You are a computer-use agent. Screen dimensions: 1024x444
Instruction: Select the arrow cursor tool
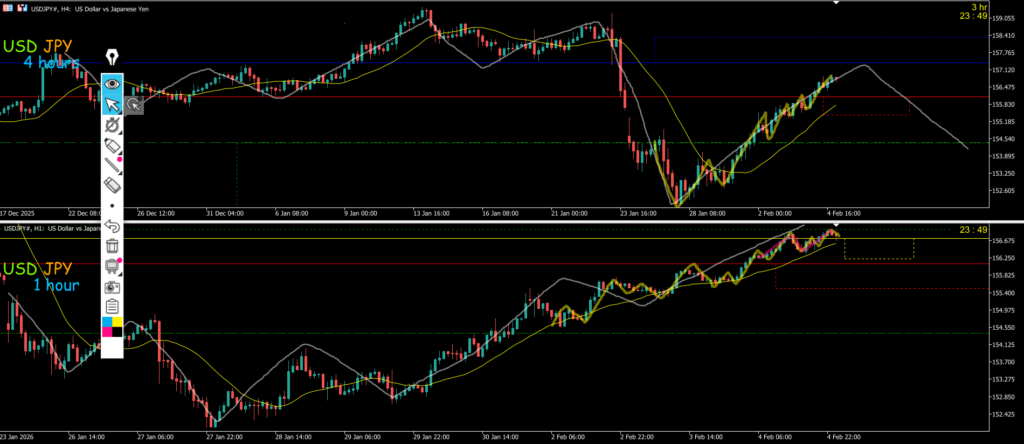(112, 103)
